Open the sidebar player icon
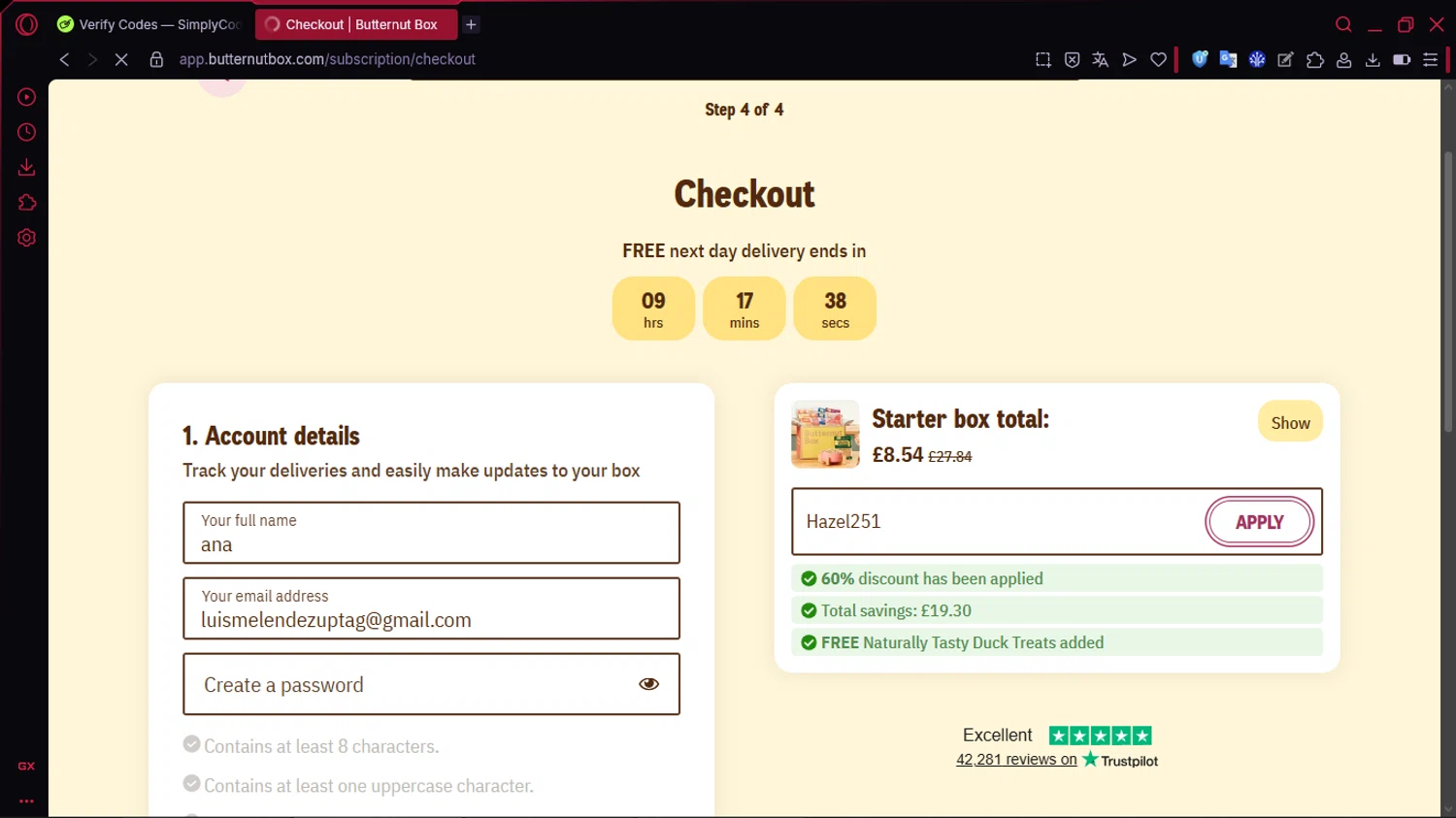Image resolution: width=1456 pixels, height=818 pixels. click(x=26, y=97)
